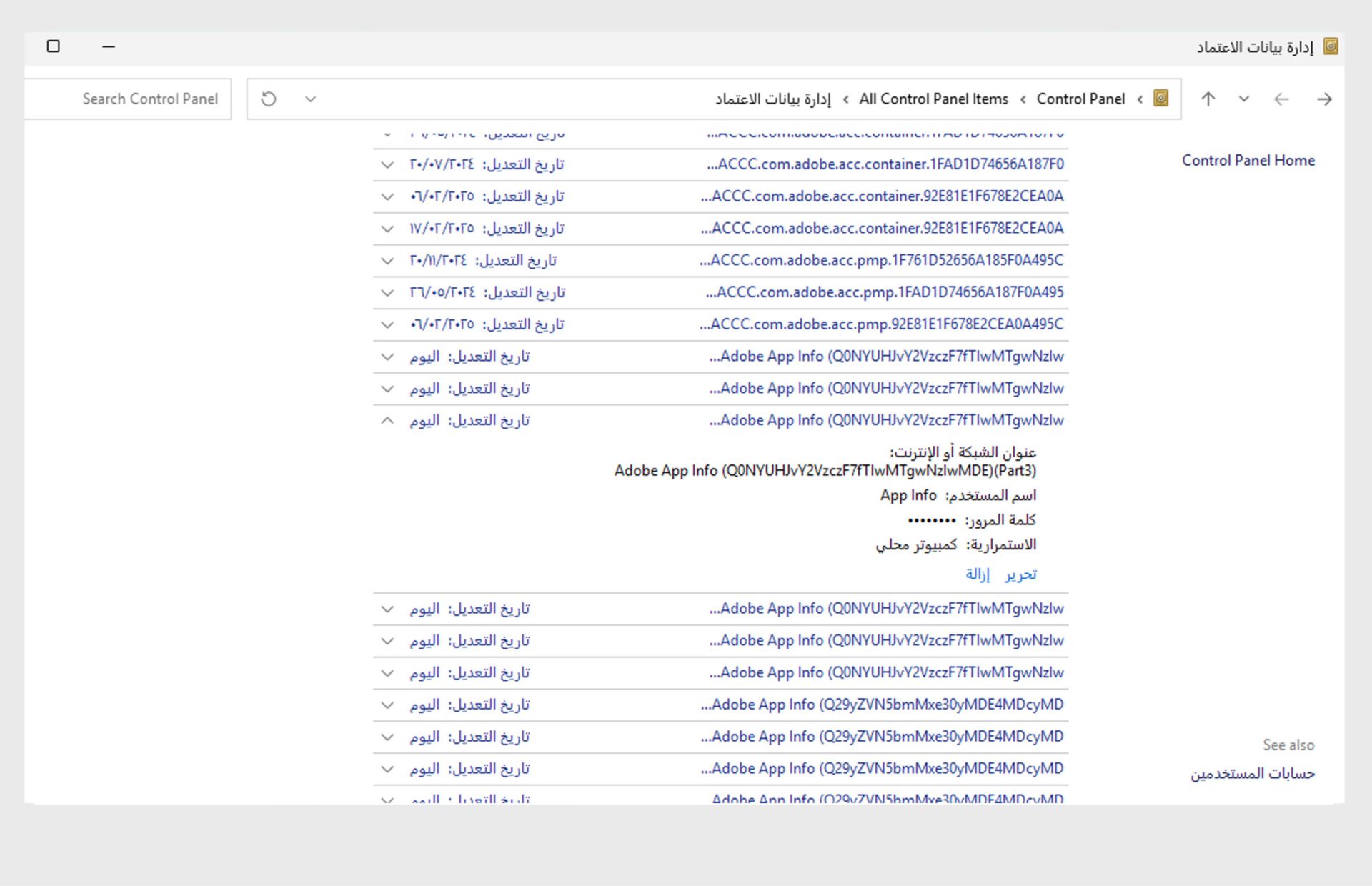
Task: Maximize the Credential Manager window
Action: [x=54, y=46]
